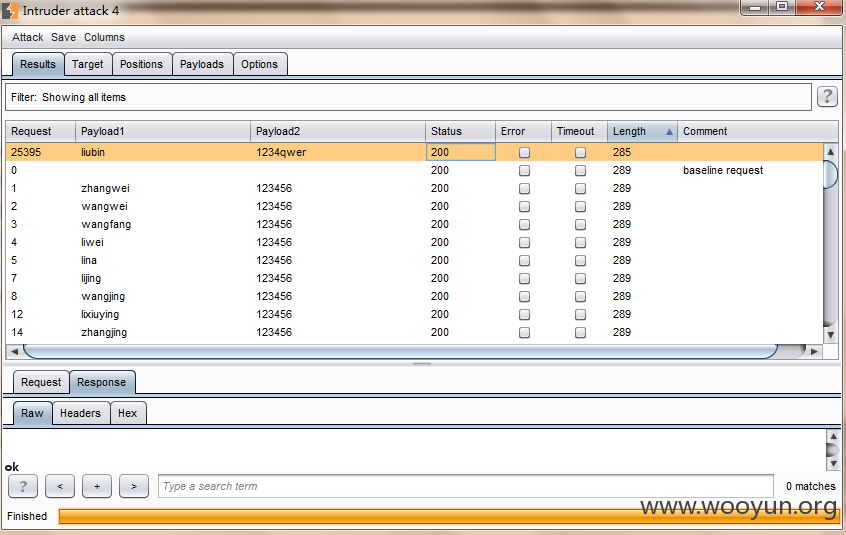Sort by Status column header

[460, 132]
